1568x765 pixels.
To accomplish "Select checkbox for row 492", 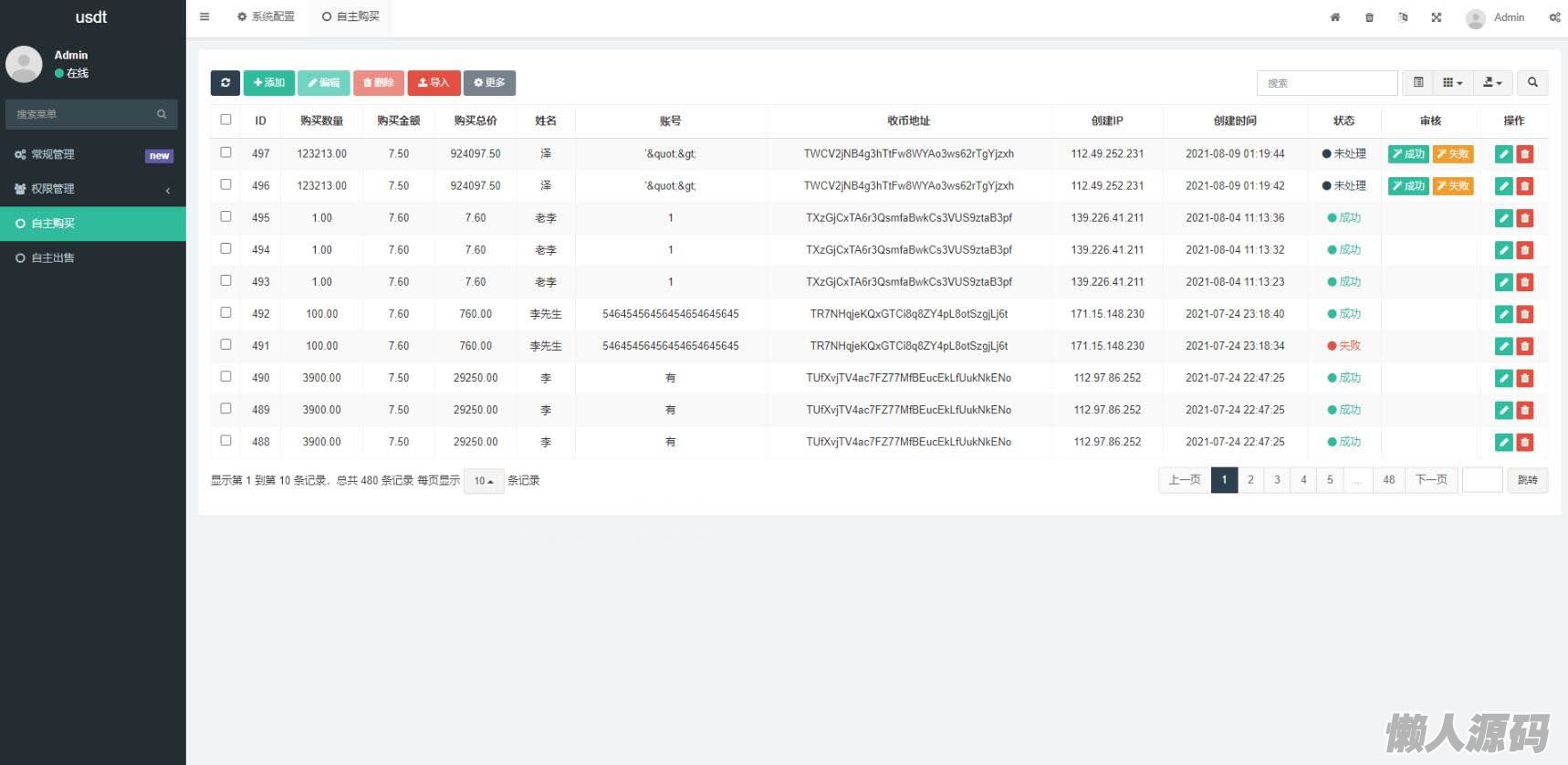I will 225,312.
